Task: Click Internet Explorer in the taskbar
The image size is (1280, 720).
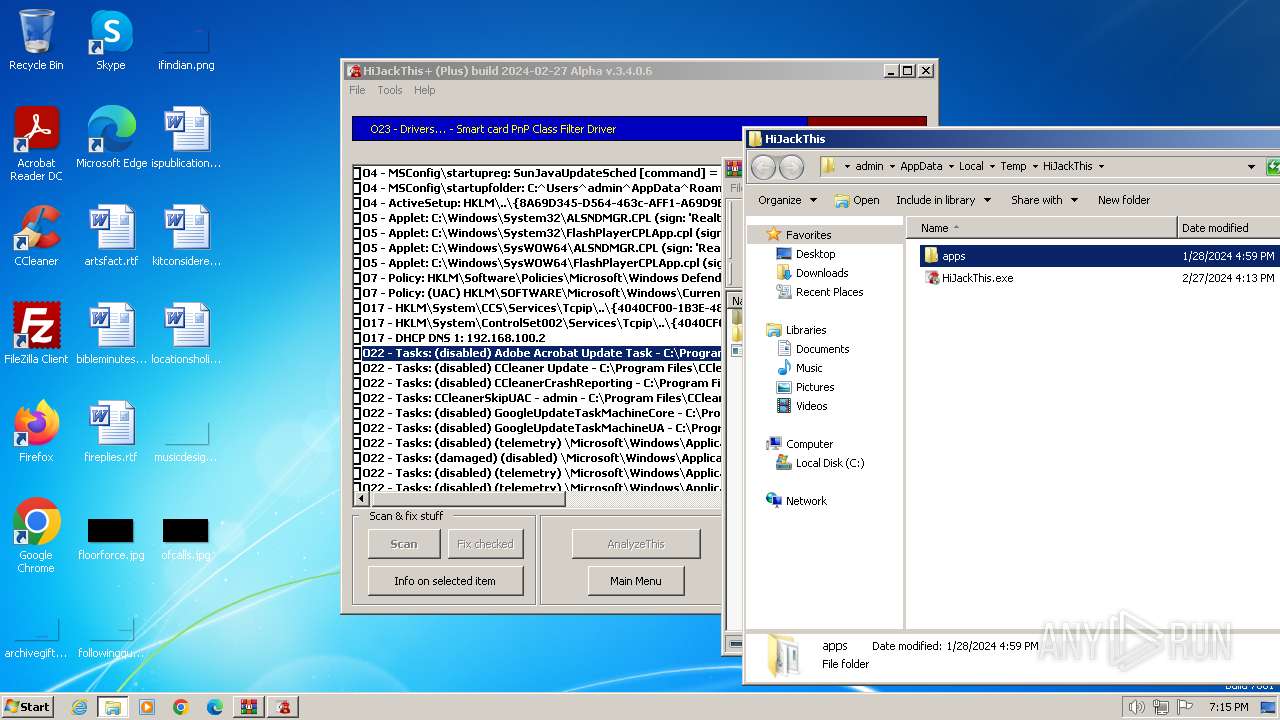Action: point(79,707)
